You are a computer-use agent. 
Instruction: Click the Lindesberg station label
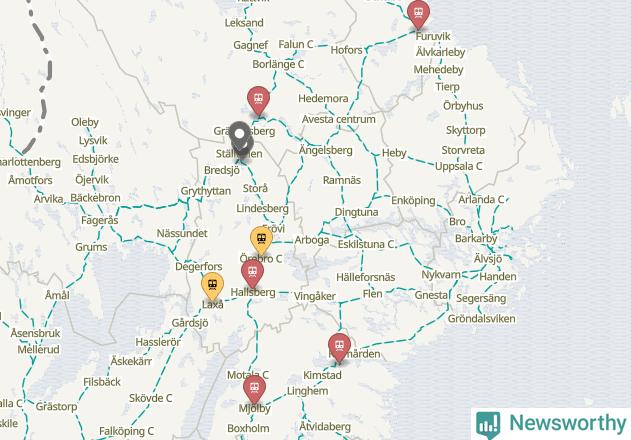(x=262, y=208)
